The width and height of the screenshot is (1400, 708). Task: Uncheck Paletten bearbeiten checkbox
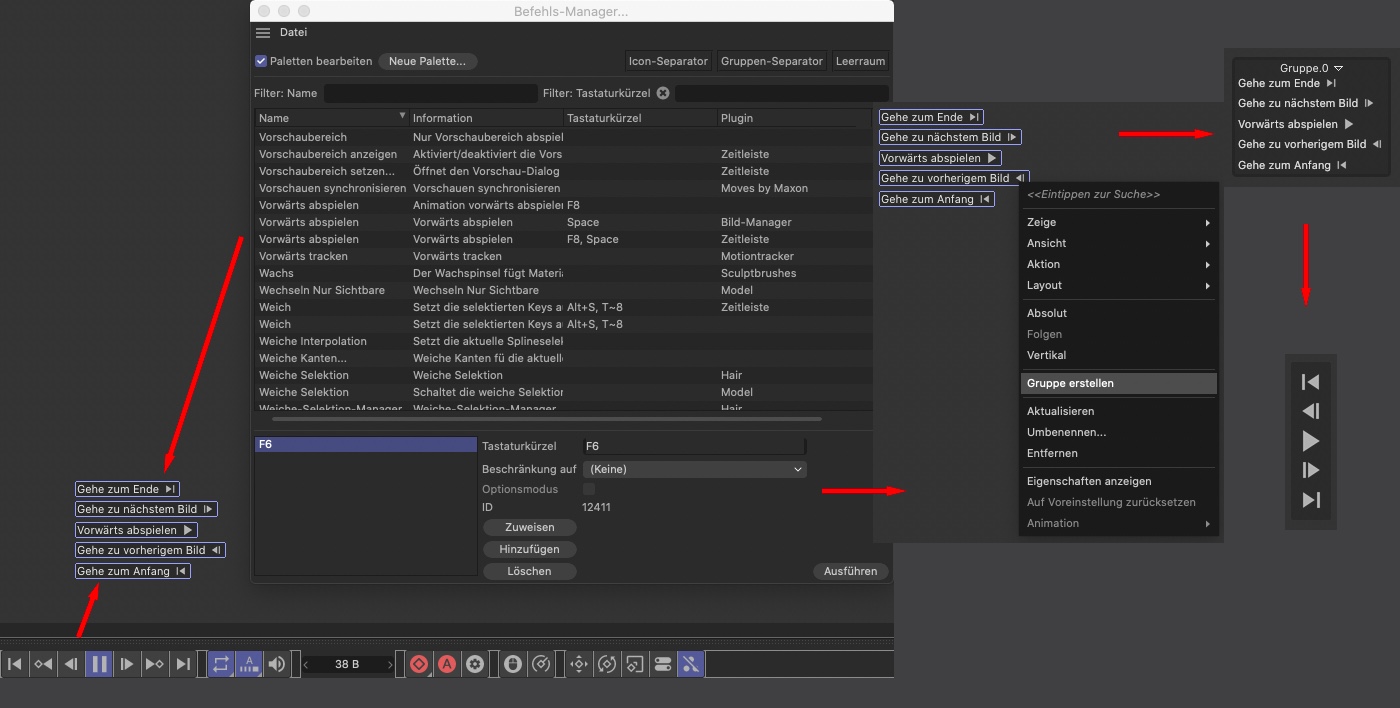(261, 61)
